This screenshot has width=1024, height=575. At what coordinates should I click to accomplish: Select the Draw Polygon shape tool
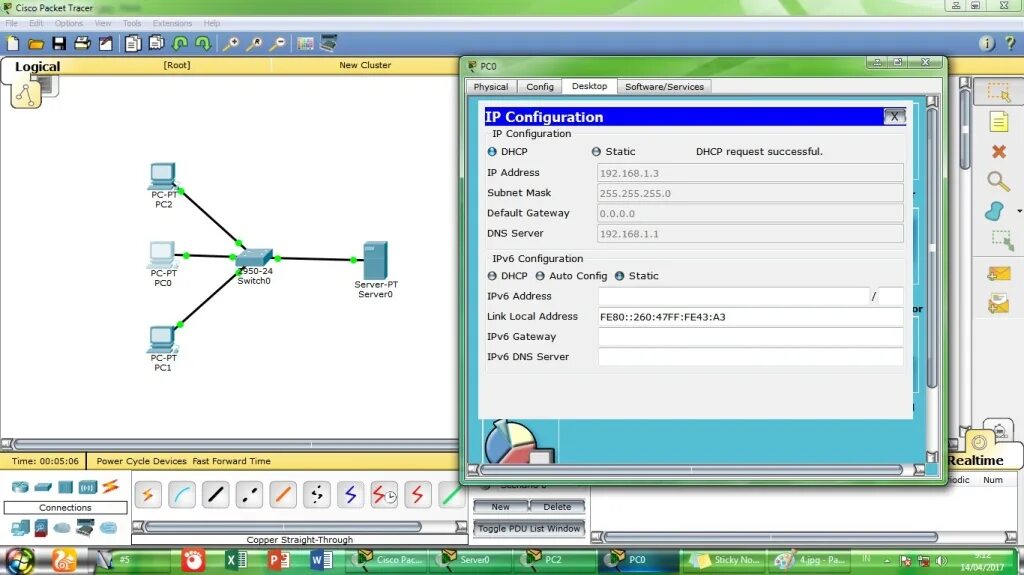point(995,211)
